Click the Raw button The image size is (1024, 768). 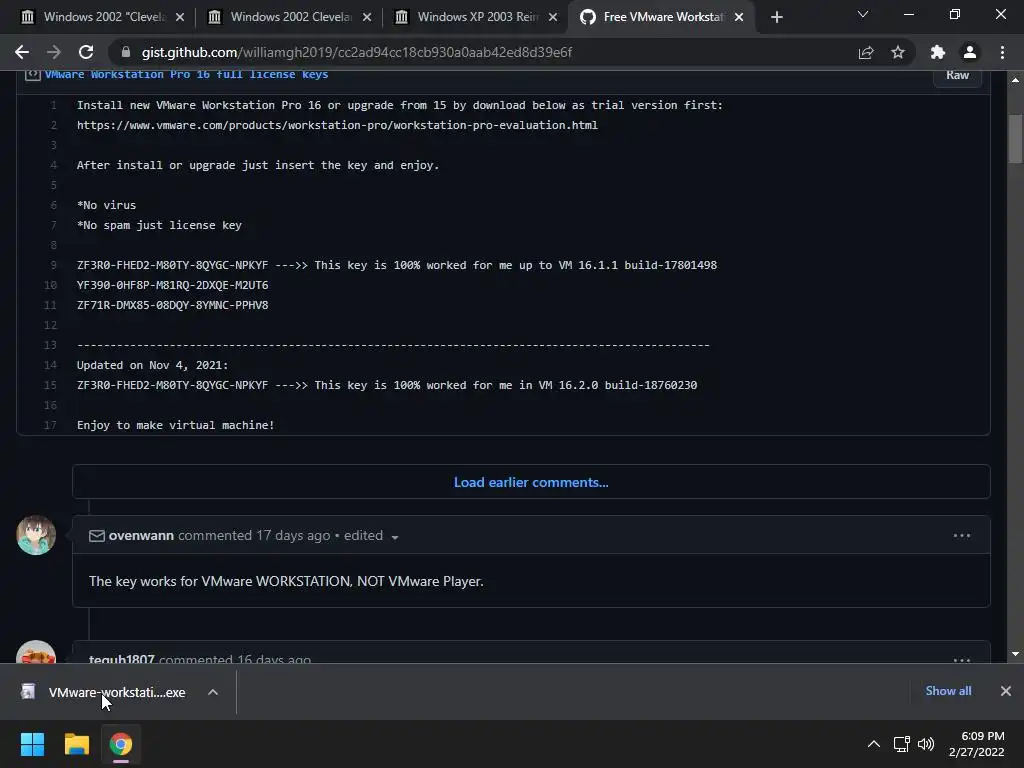(957, 75)
